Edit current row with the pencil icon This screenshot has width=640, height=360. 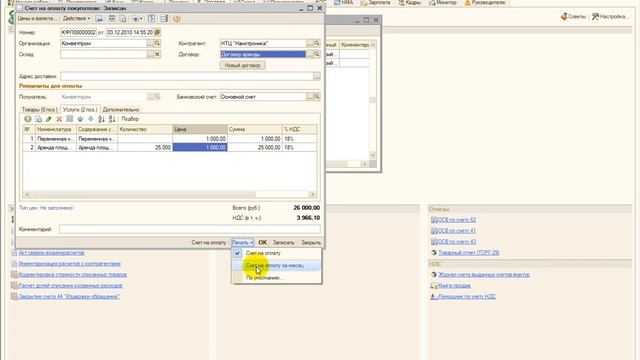click(x=49, y=119)
